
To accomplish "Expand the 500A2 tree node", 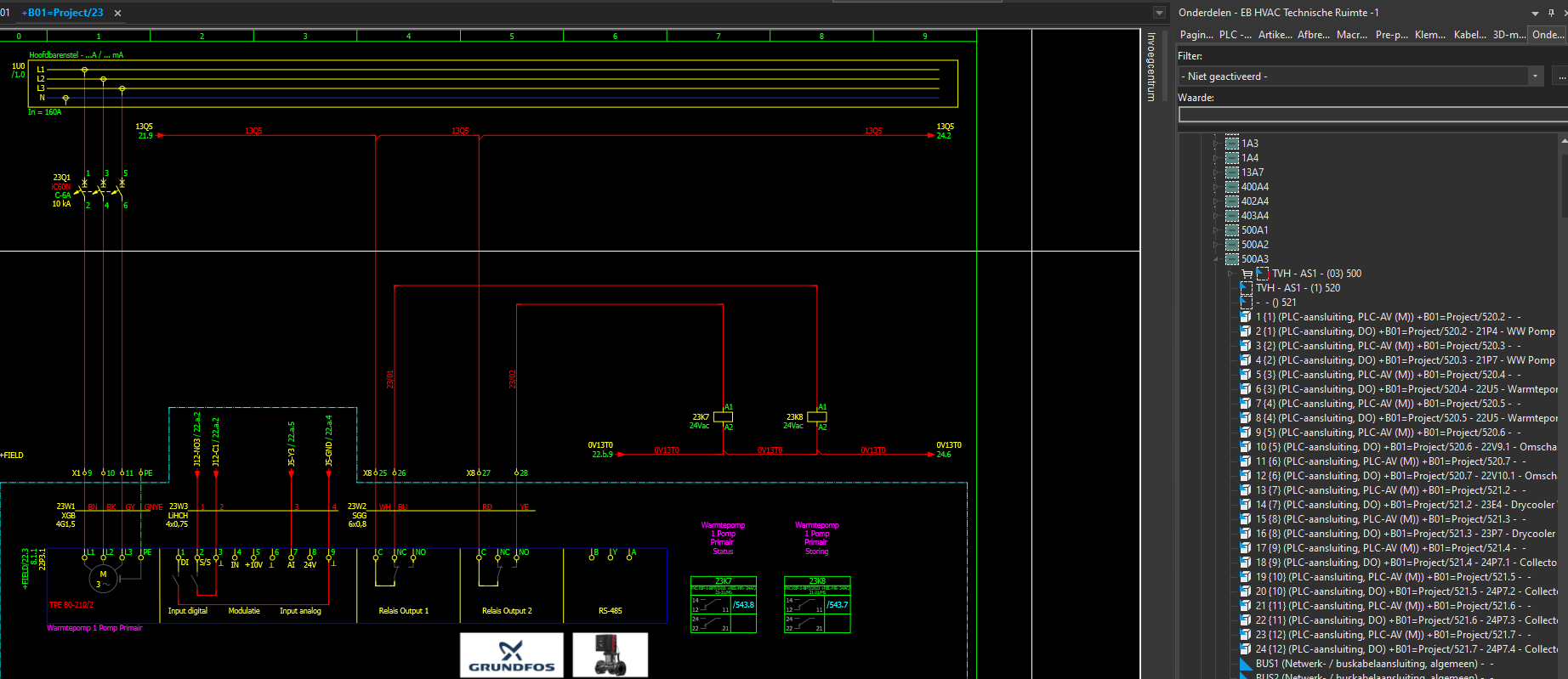I will 1216,245.
